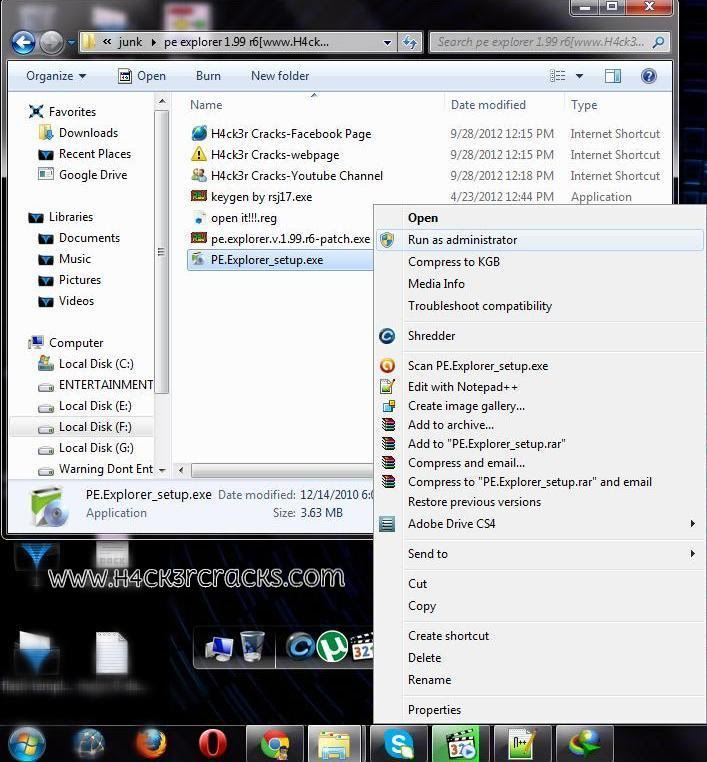This screenshot has height=762, width=707.
Task: Click navigation pane scroll up arrow
Action: [162, 102]
